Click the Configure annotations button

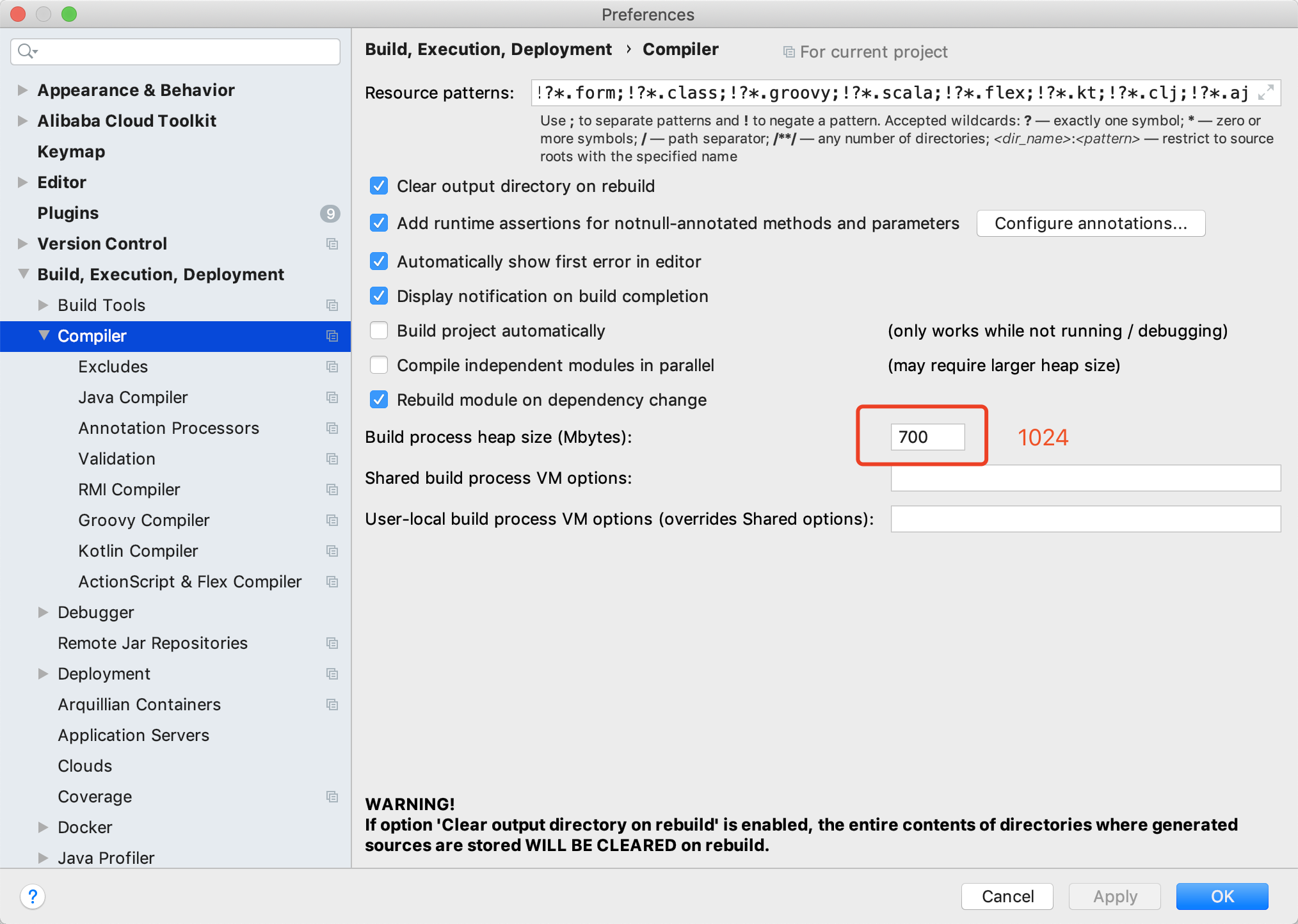point(1090,223)
